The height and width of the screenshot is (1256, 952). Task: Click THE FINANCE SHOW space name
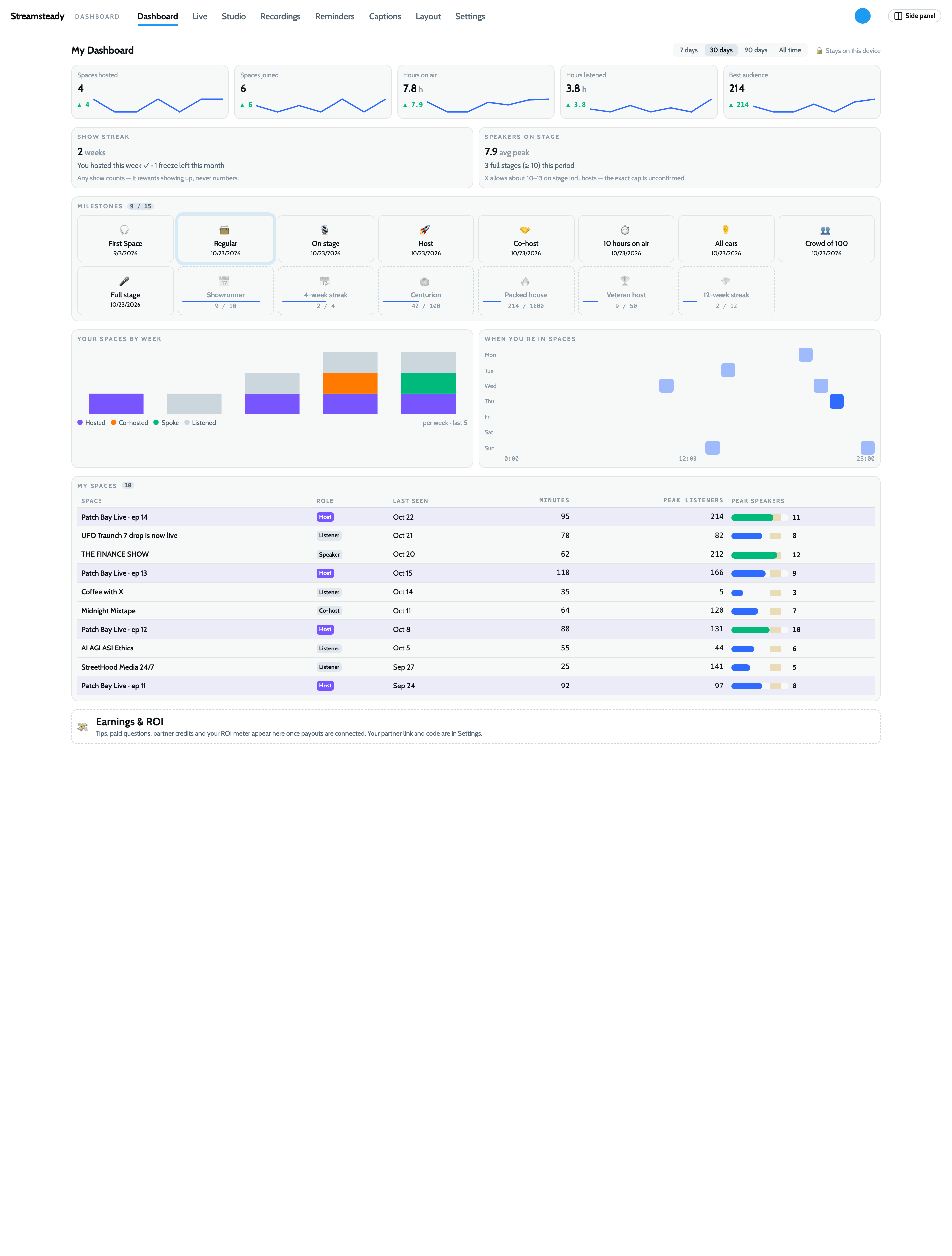pos(115,554)
